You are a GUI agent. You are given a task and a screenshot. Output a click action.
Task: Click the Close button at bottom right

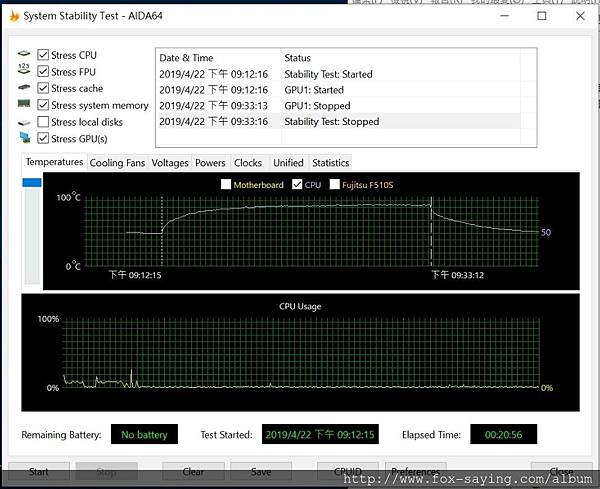[561, 471]
